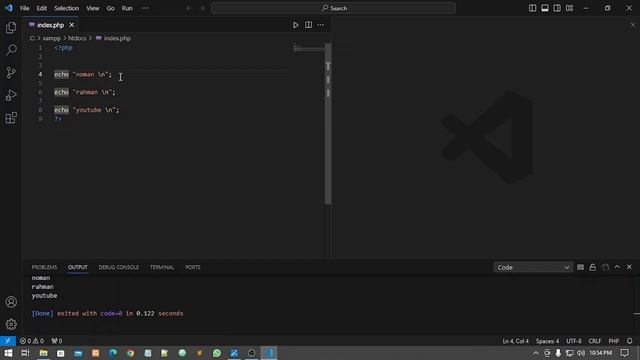
Task: Select the index.php editor tab
Action: click(51, 25)
